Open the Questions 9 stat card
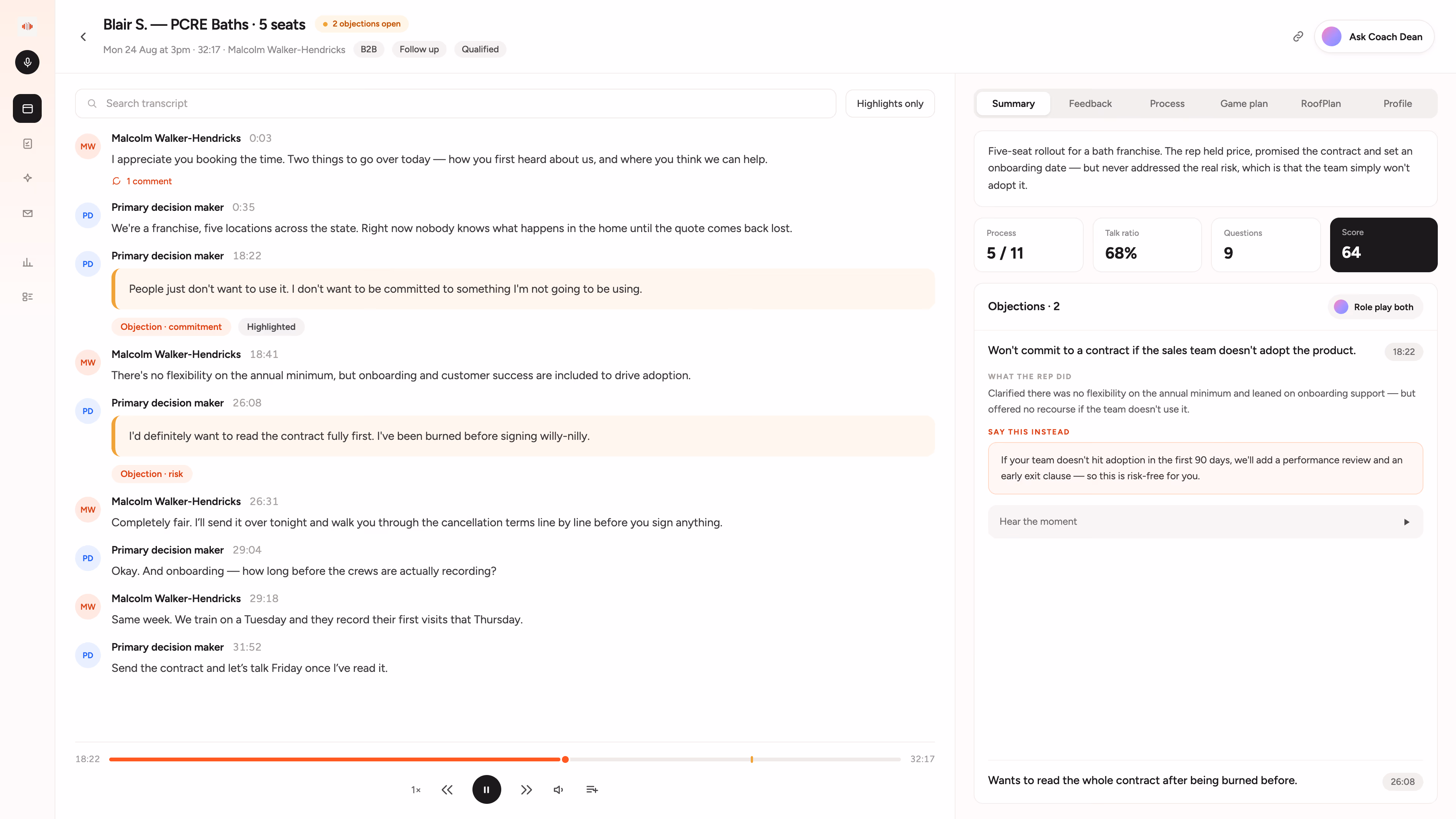The image size is (1456, 819). pyautogui.click(x=1266, y=245)
